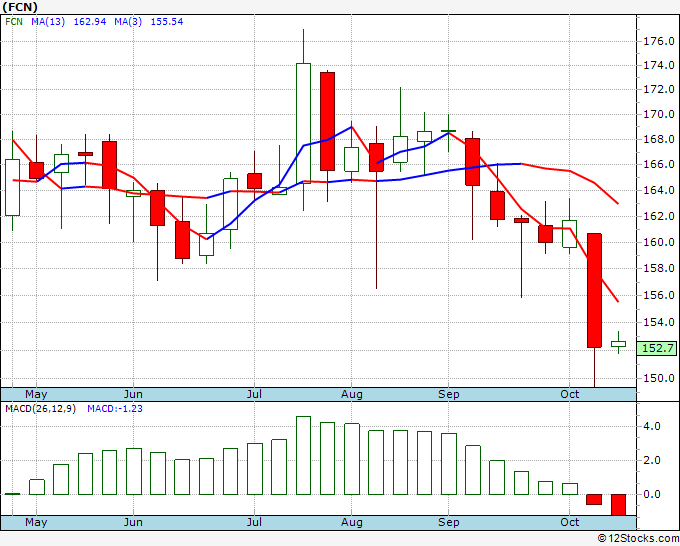This screenshot has width=680, height=546.
Task: Click the 150.0 price axis label
Action: (658, 378)
